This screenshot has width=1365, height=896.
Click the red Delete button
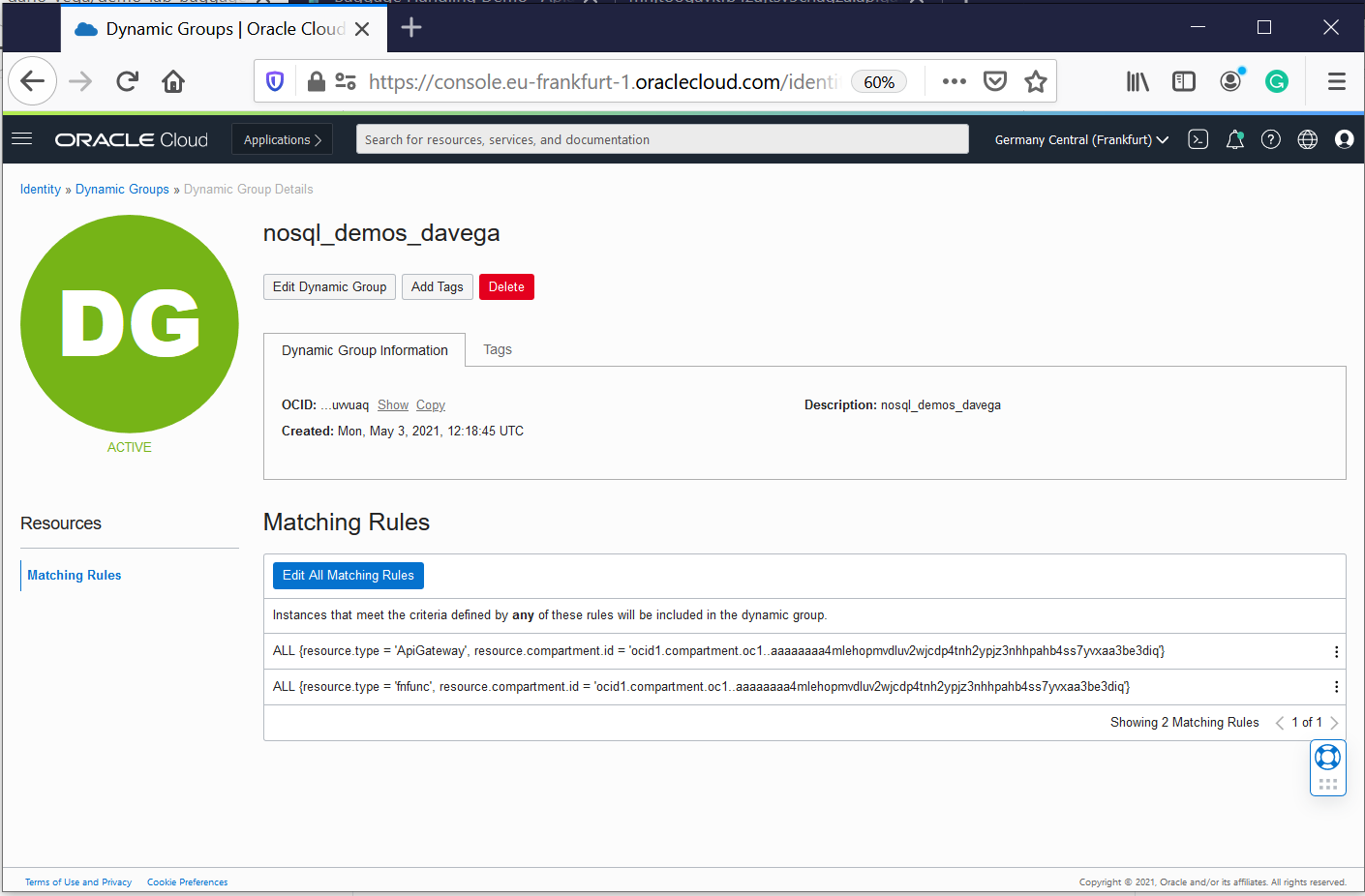tap(506, 286)
